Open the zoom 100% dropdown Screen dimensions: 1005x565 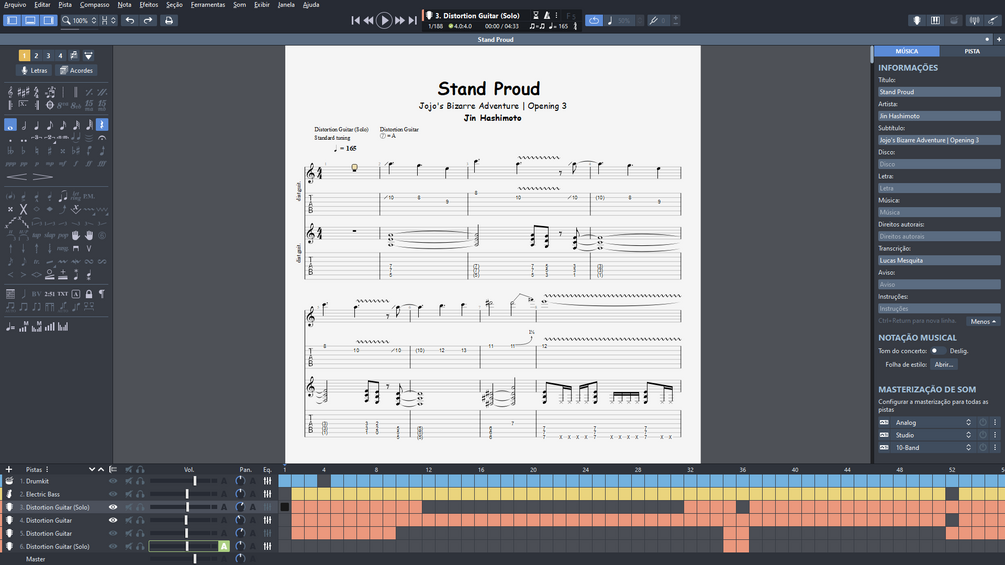click(x=79, y=20)
